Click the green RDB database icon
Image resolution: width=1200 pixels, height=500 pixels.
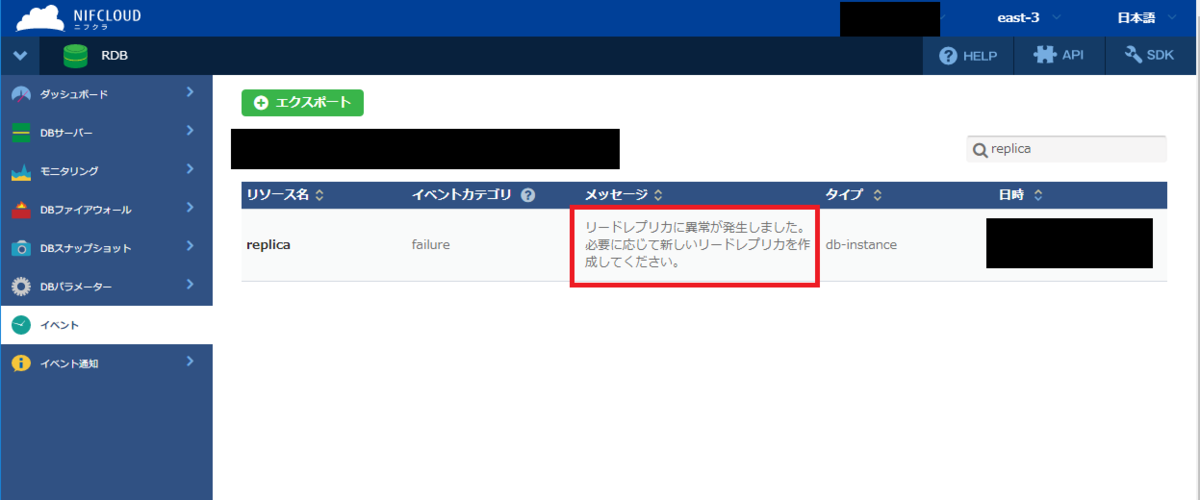click(x=76, y=56)
